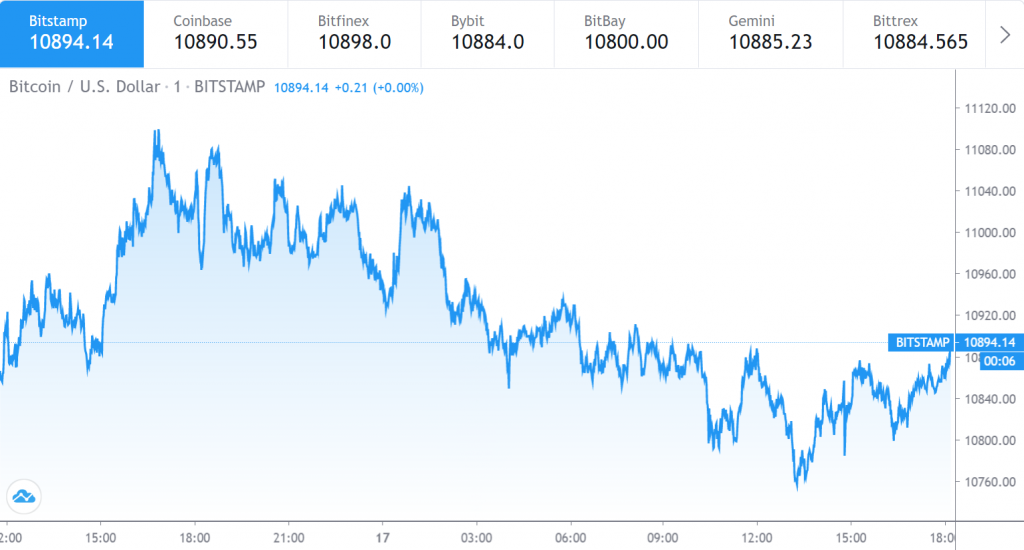Image resolution: width=1024 pixels, height=550 pixels.
Task: Click the 10760.00 price scale label
Action: [x=986, y=482]
